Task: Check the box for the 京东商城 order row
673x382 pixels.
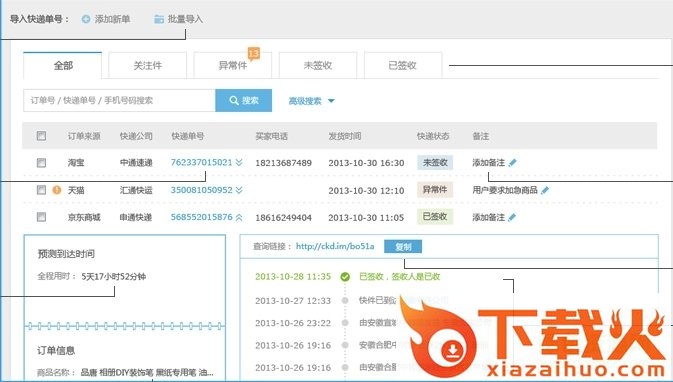Action: (x=41, y=217)
